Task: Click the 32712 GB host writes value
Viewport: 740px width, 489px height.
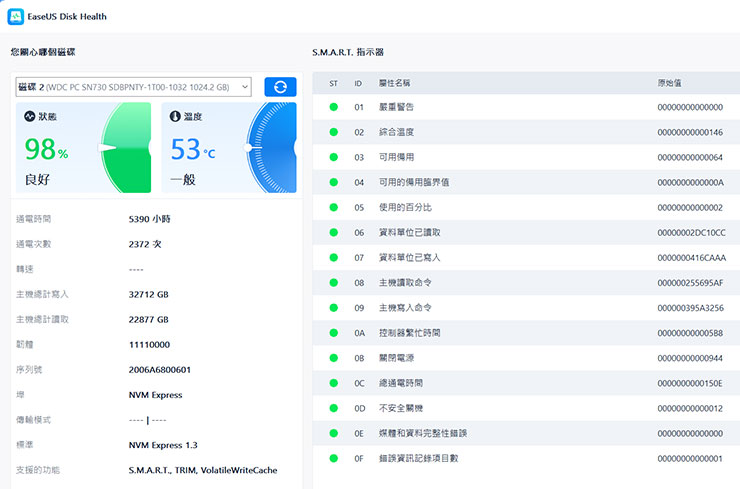Action: 148,295
